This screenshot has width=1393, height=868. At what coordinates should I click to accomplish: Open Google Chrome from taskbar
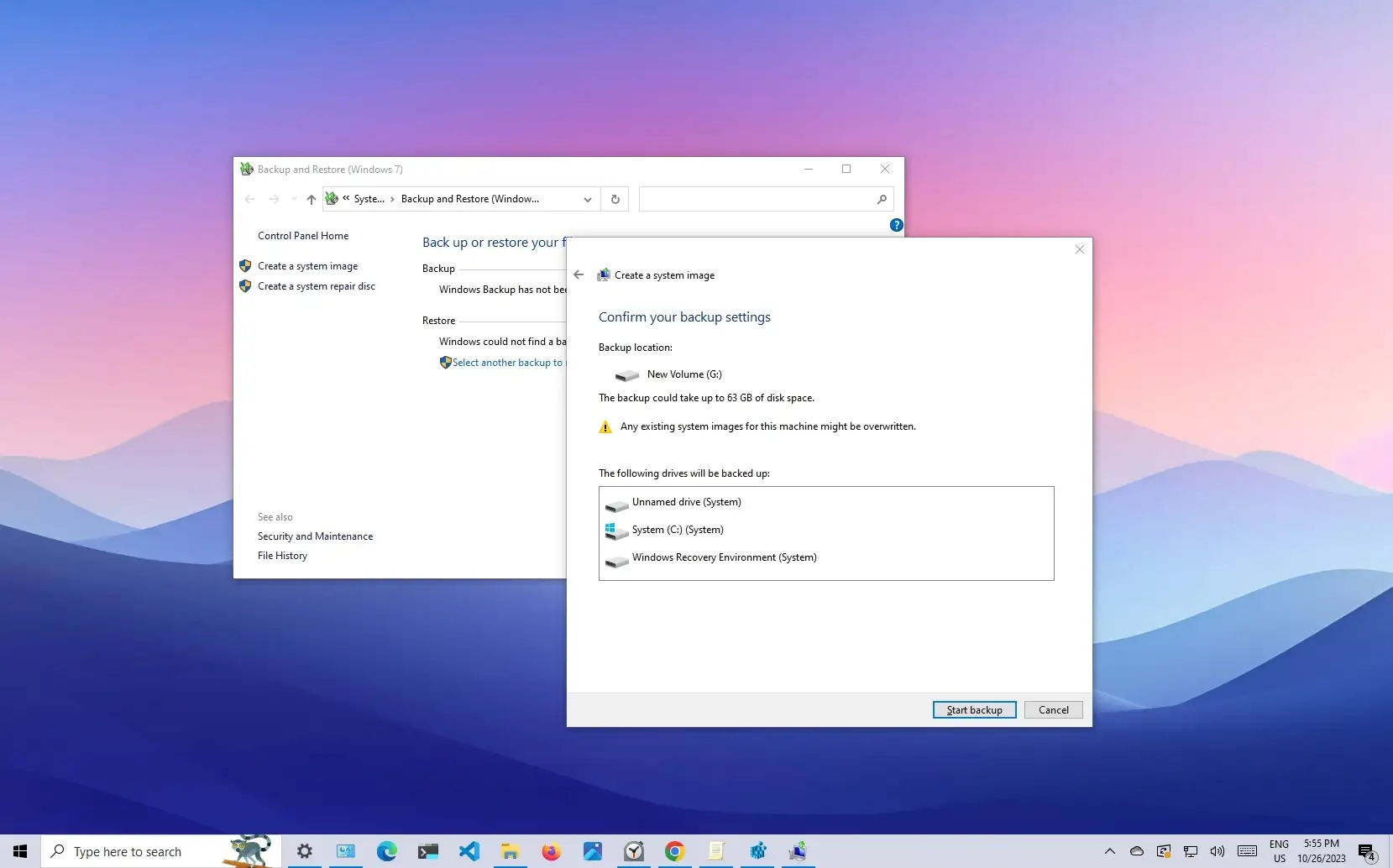point(674,852)
